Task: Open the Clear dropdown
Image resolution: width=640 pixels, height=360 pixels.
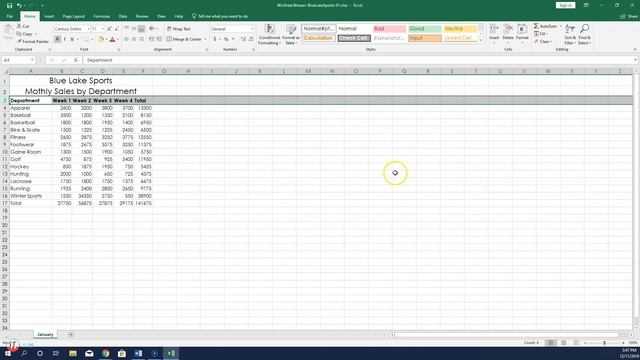Action: [x=543, y=42]
